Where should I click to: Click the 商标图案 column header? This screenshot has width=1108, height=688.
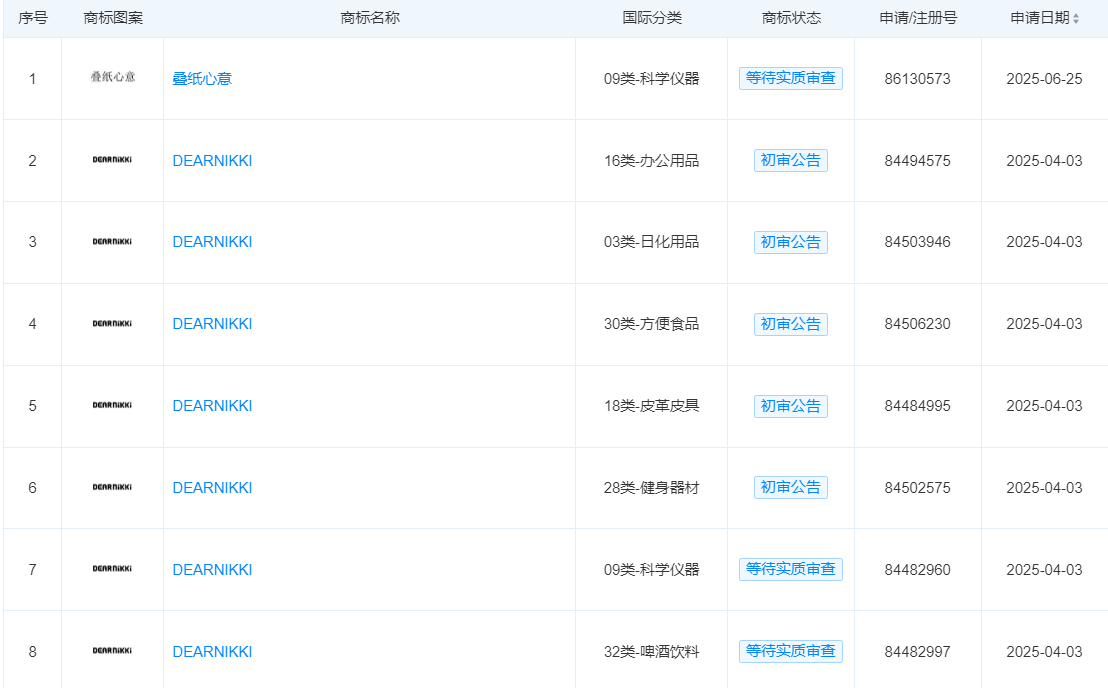pyautogui.click(x=112, y=18)
